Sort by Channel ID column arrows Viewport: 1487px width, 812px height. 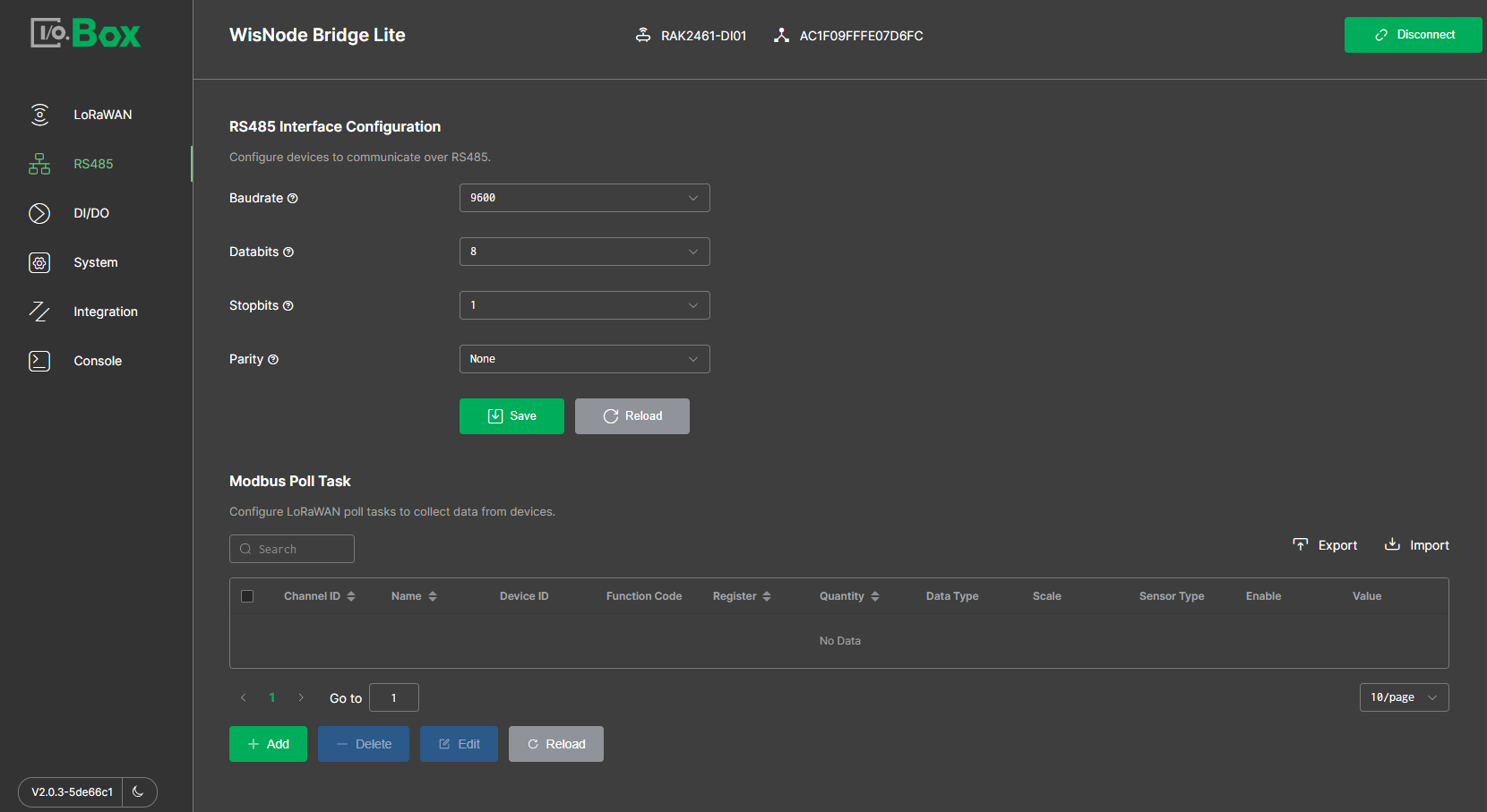pos(351,596)
